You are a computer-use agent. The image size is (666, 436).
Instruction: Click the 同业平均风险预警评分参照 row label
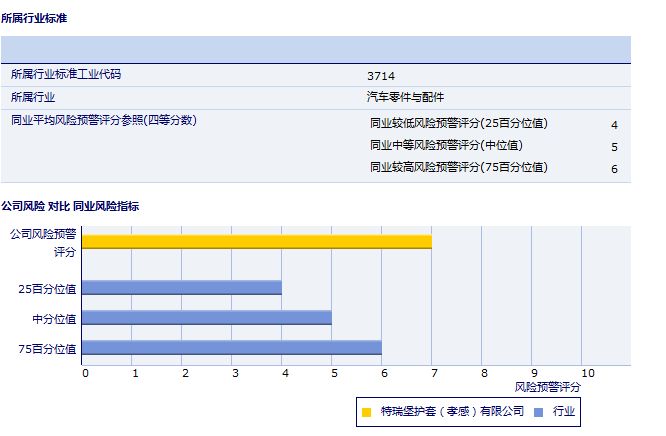click(x=104, y=121)
